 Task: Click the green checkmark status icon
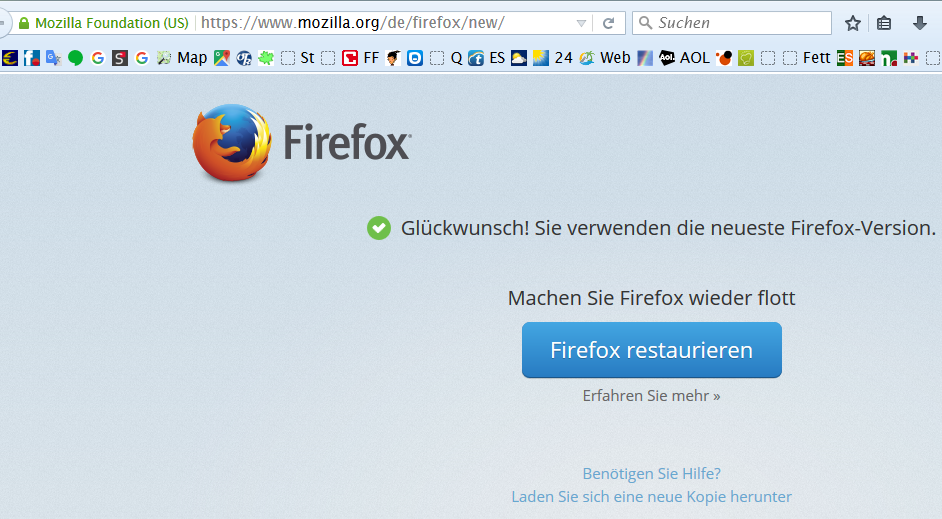[x=379, y=228]
